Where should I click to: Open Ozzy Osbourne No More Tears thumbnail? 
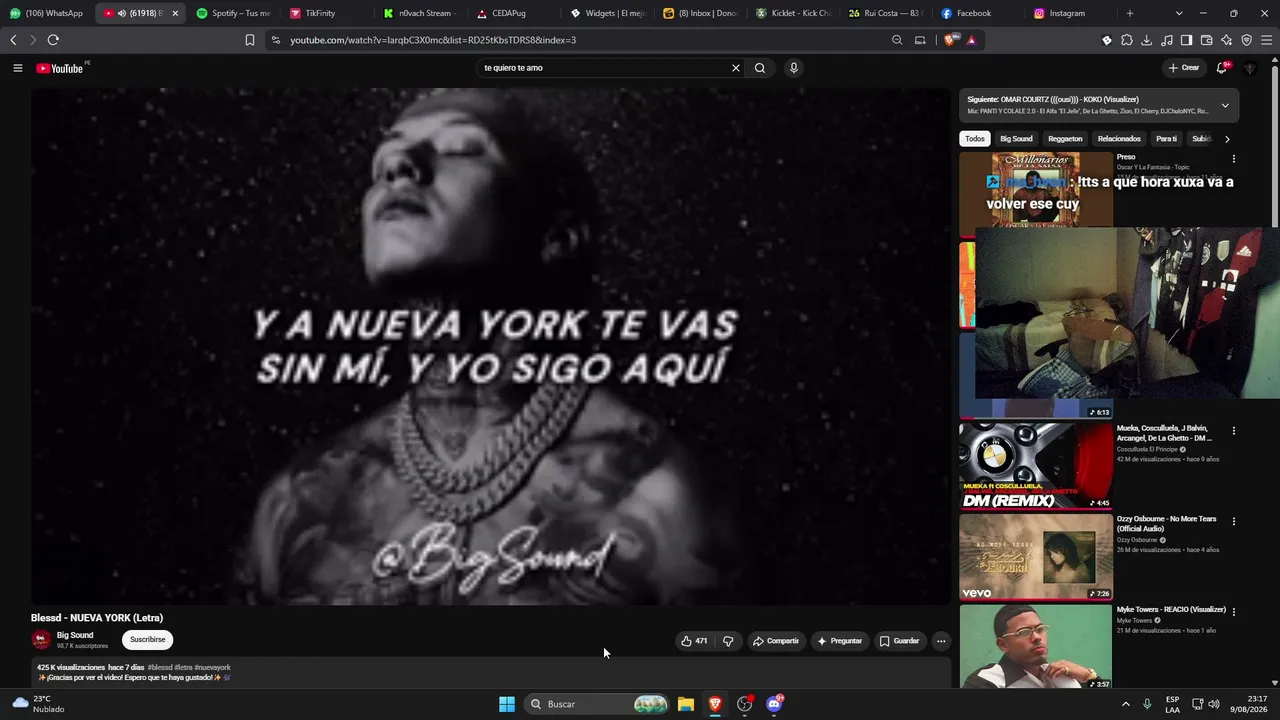click(1036, 557)
